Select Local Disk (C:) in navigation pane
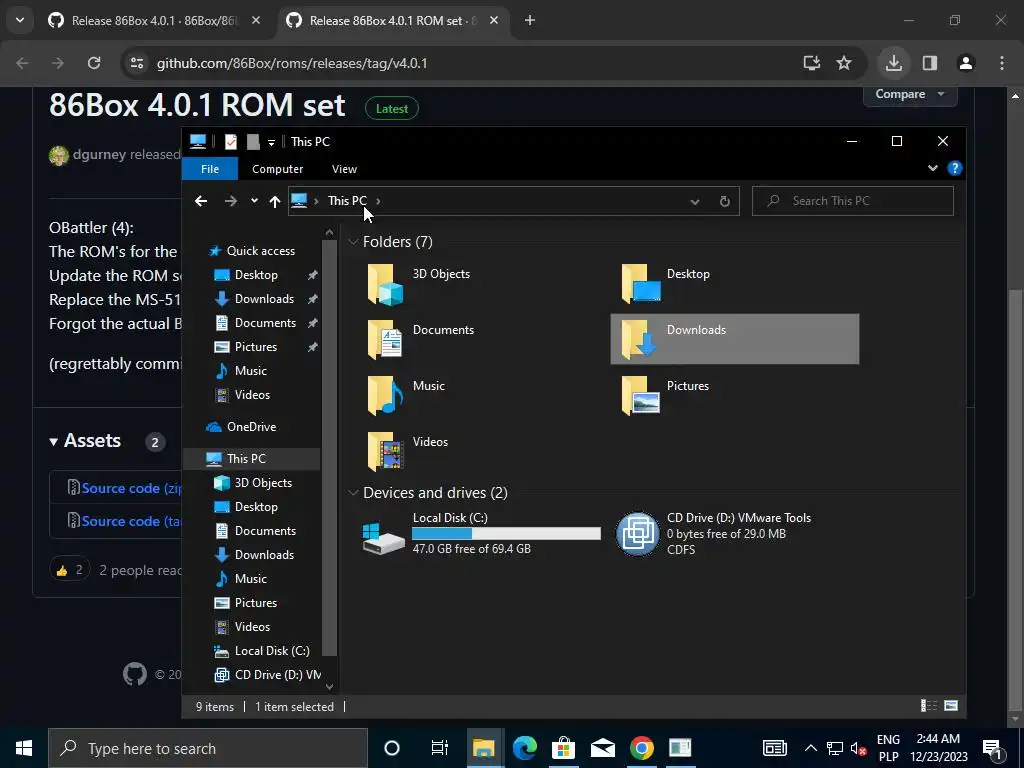Screen dimensions: 1024x768 click(x=272, y=651)
